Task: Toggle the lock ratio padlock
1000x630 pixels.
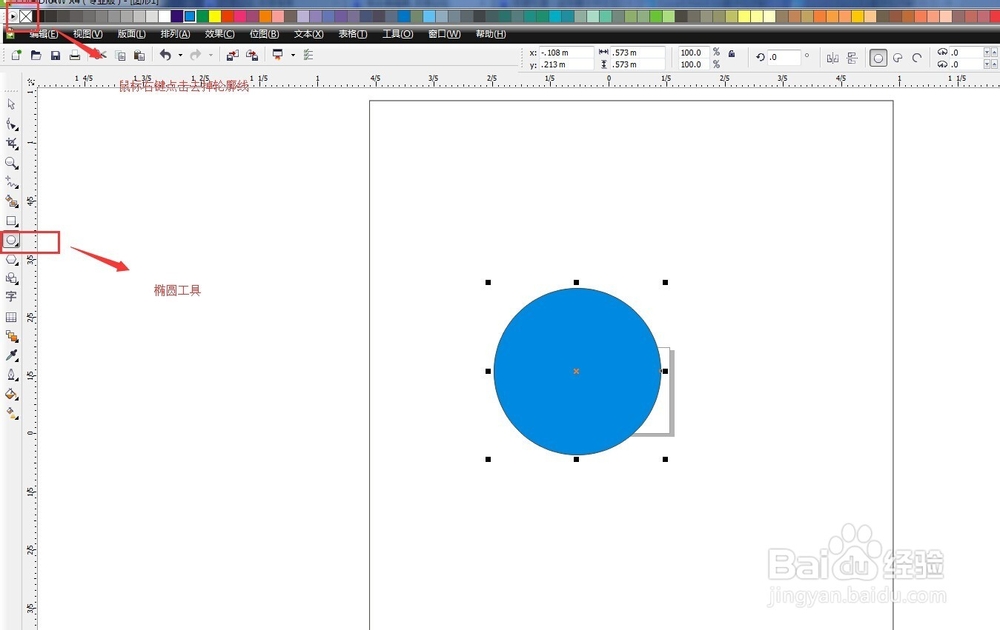Action: point(732,54)
